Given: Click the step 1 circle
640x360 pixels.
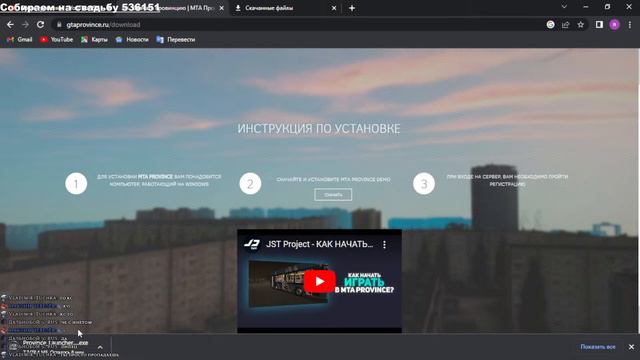Looking at the screenshot, I should [x=76, y=184].
